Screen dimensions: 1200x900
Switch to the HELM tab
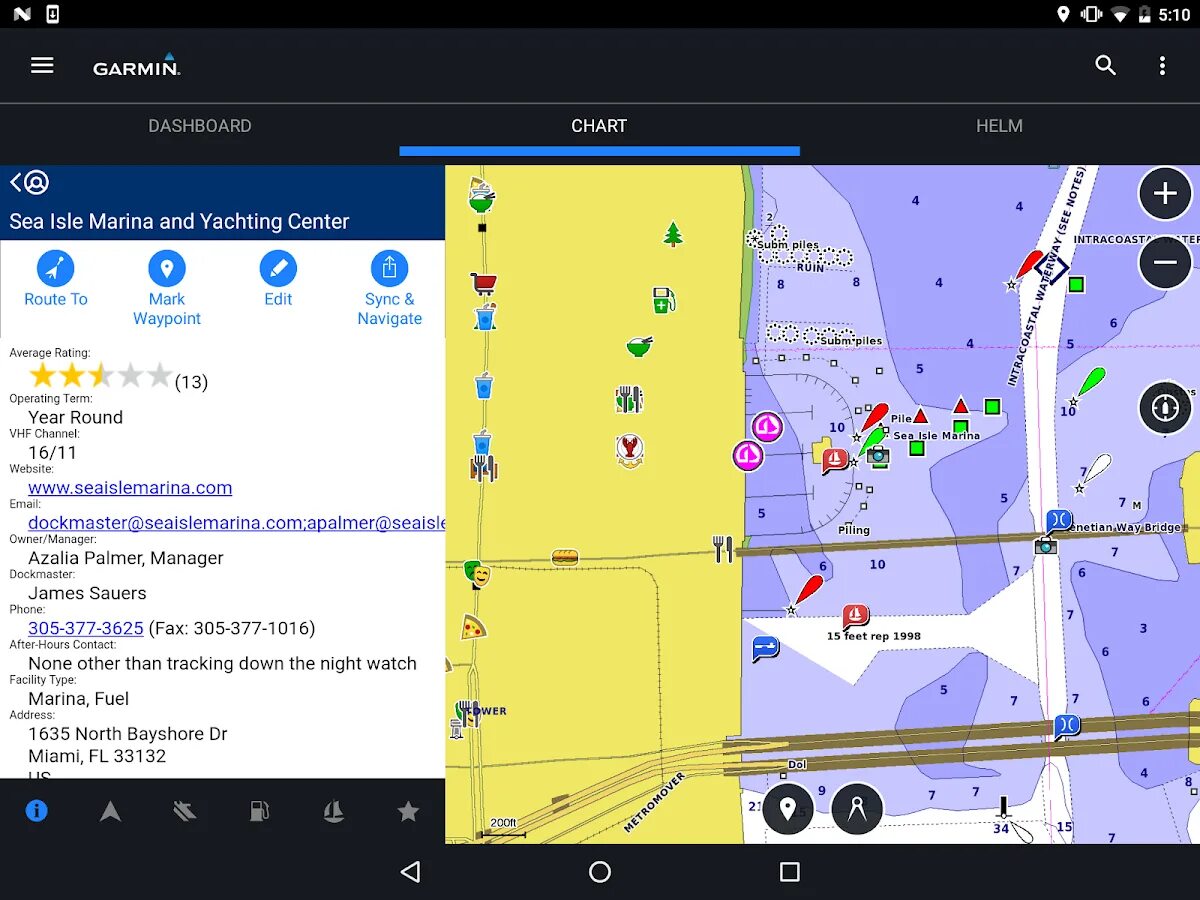pos(999,126)
